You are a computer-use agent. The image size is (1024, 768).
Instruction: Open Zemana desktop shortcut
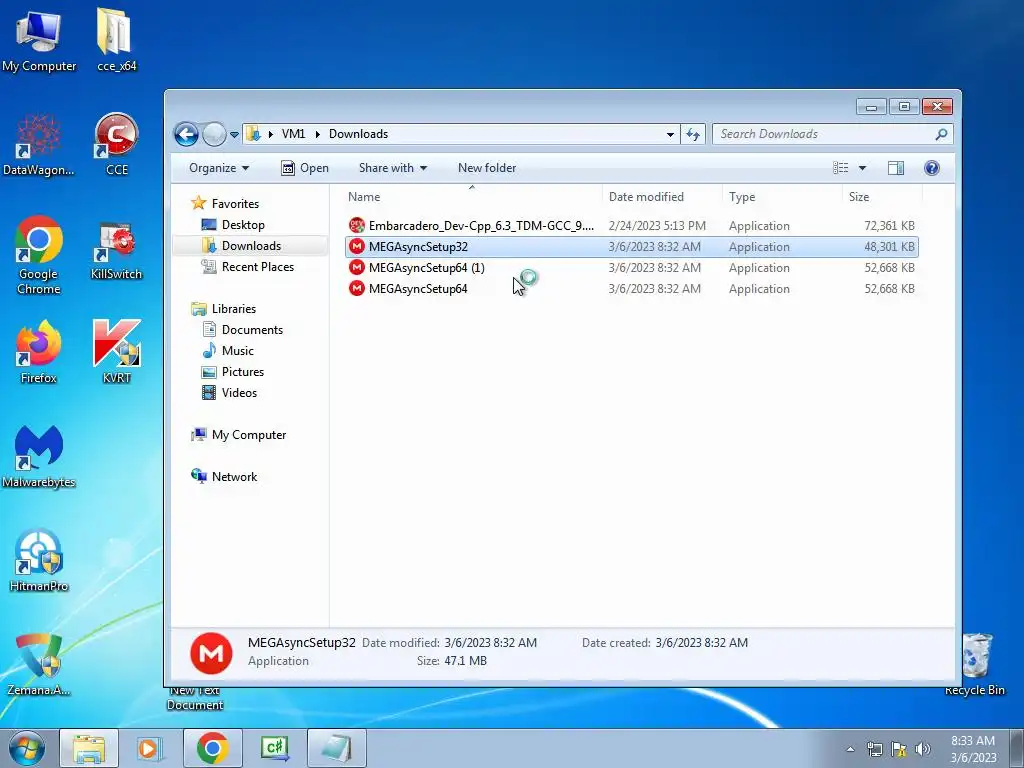39,664
